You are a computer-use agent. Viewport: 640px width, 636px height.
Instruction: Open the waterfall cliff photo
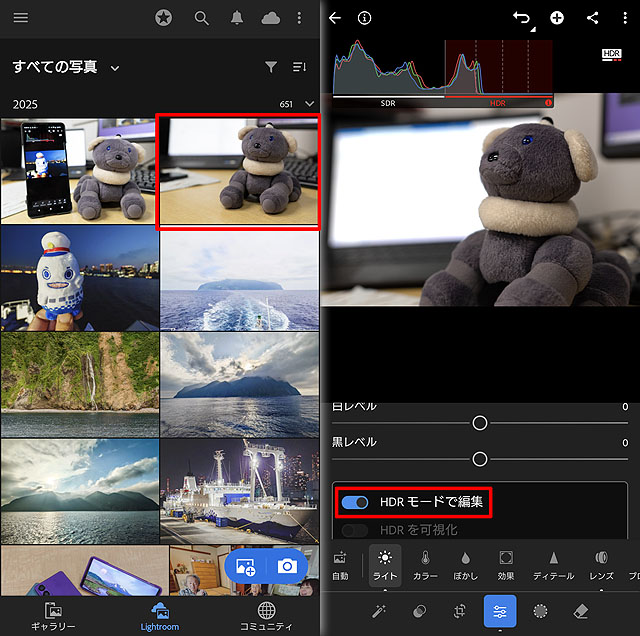click(80, 385)
